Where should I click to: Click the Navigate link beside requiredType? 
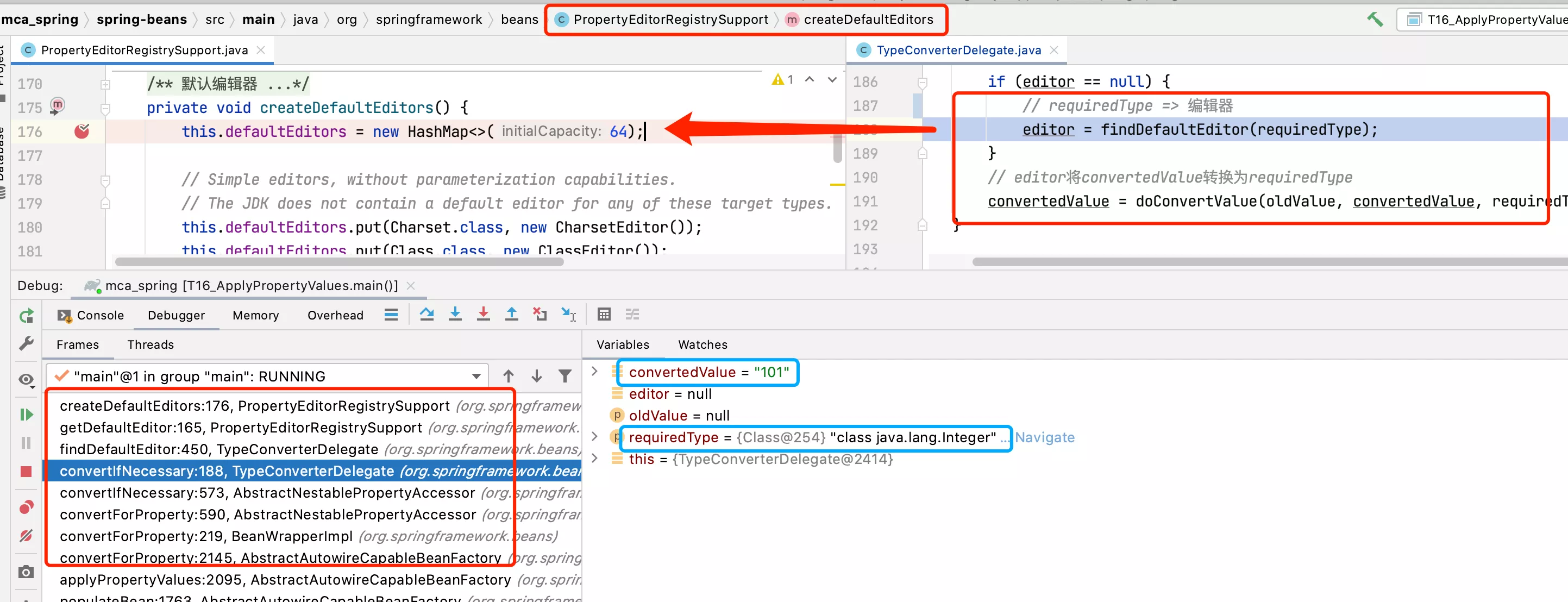point(1045,438)
